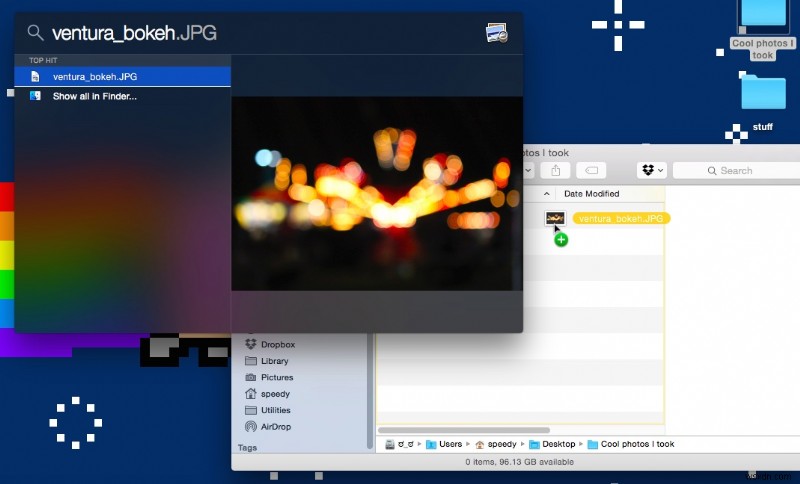
Task: Click the TOP HIT section header
Action: point(43,60)
